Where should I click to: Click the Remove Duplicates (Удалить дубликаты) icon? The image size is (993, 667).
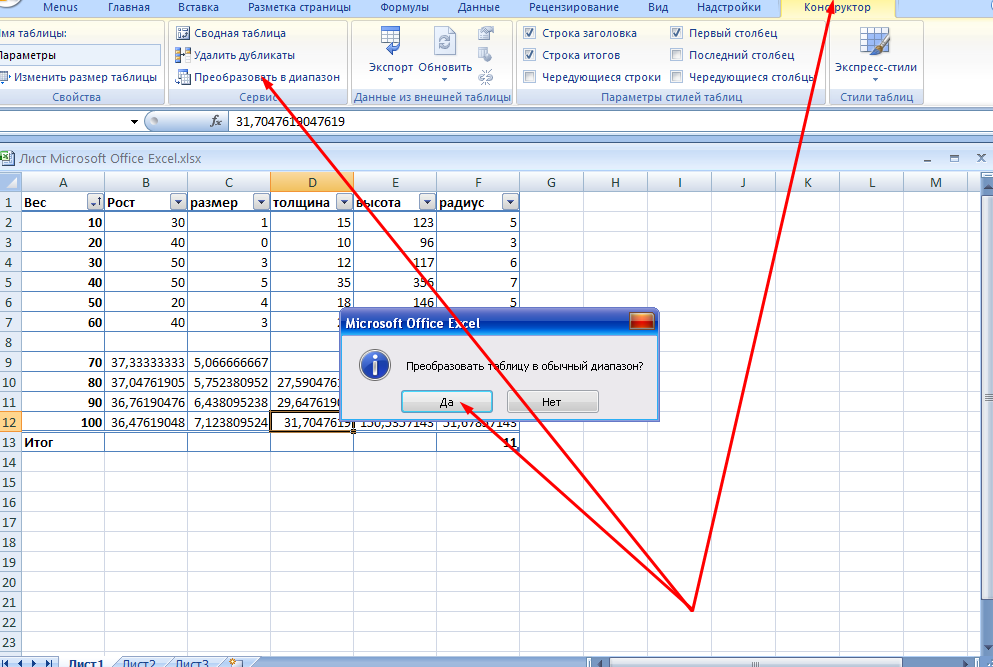point(183,55)
